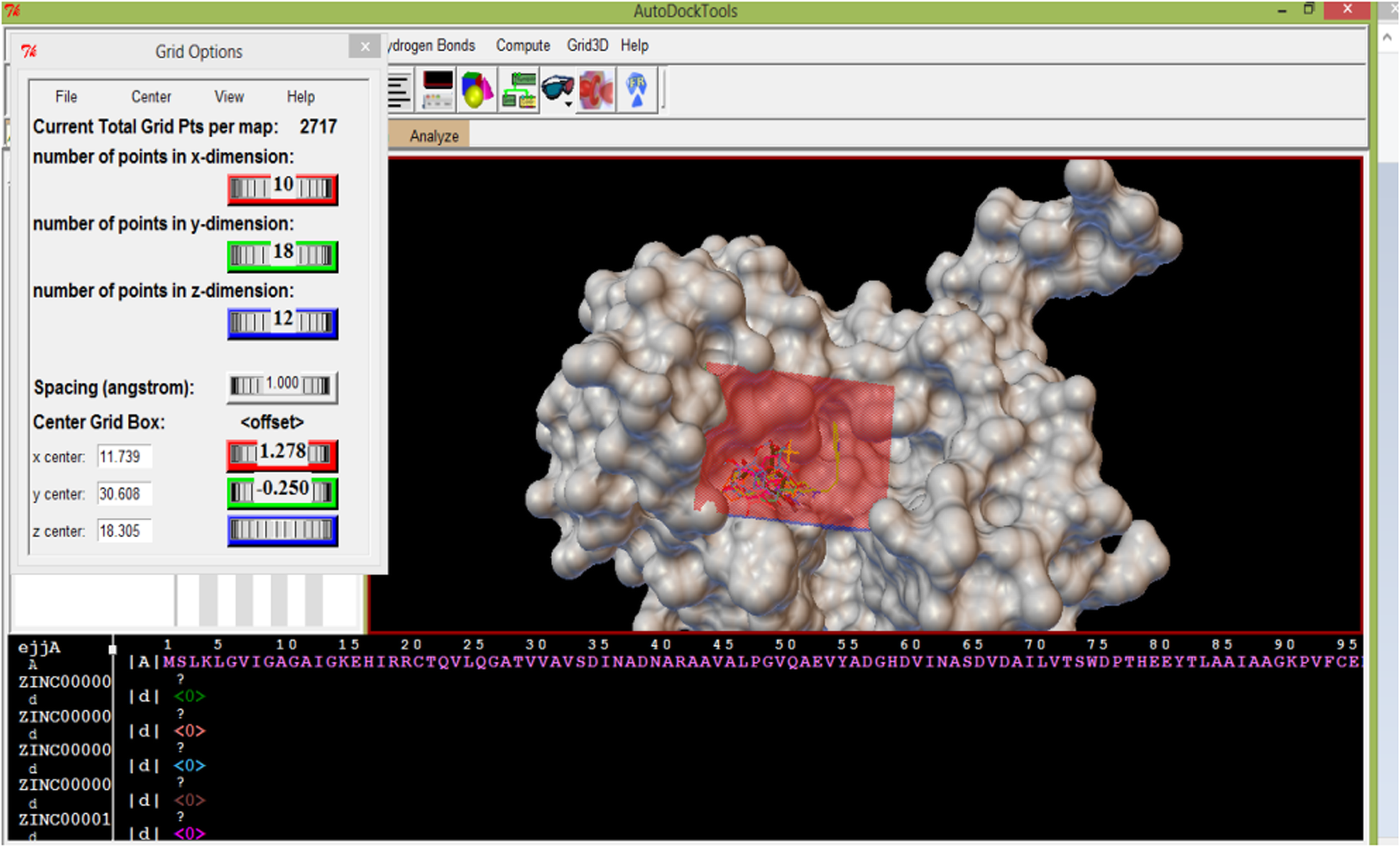1400x847 pixels.
Task: Adjust the blue z offset thumbwheel
Action: (x=283, y=530)
